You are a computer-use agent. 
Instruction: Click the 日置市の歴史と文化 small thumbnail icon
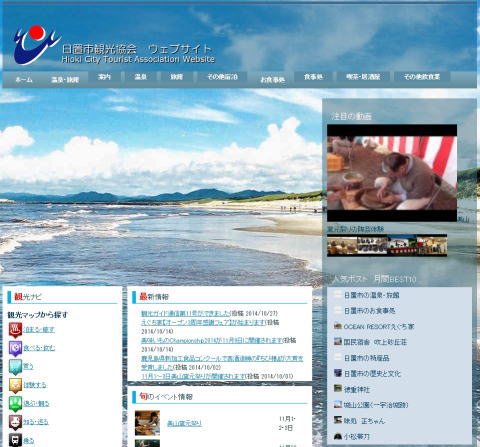(x=338, y=373)
